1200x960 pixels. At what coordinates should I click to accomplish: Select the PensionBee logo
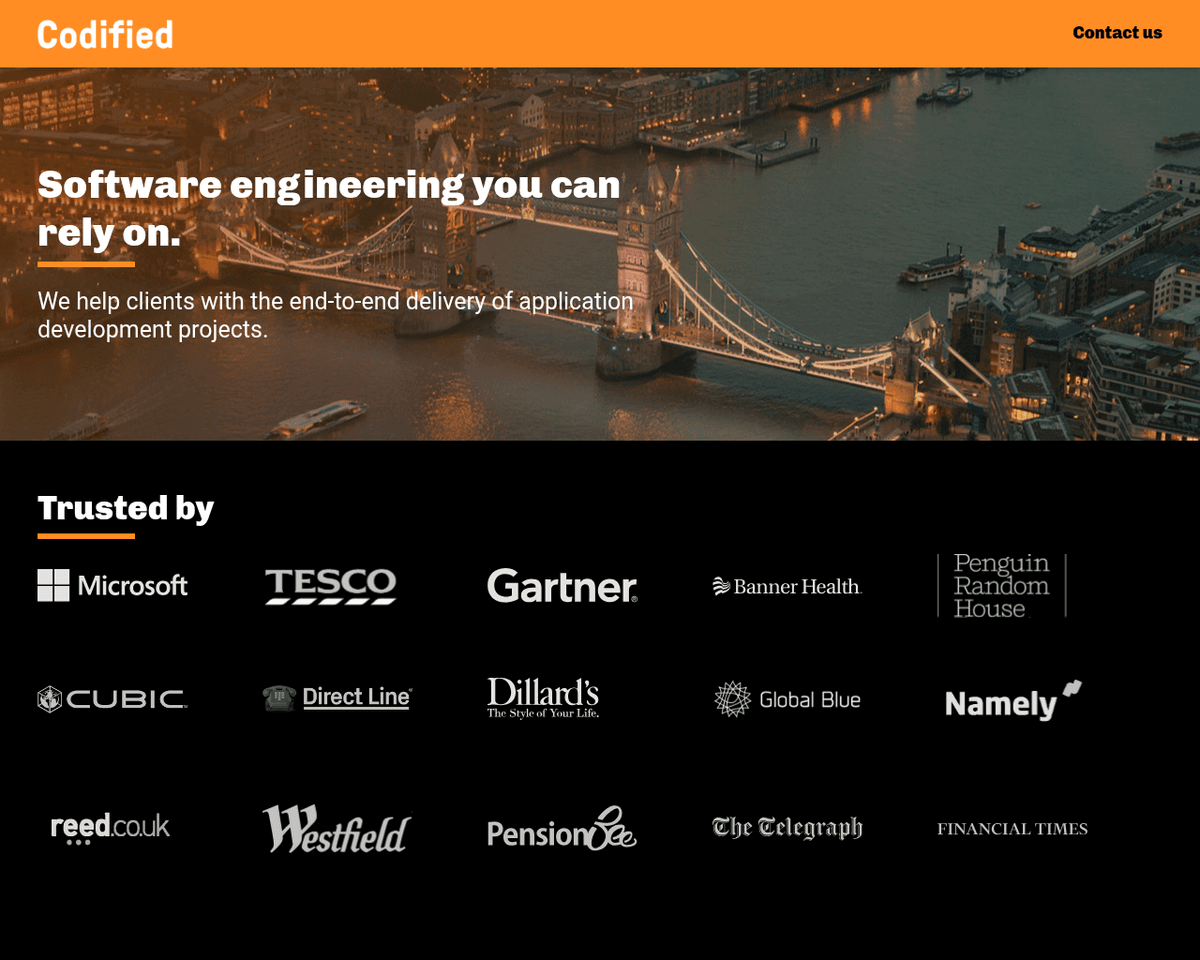point(561,829)
